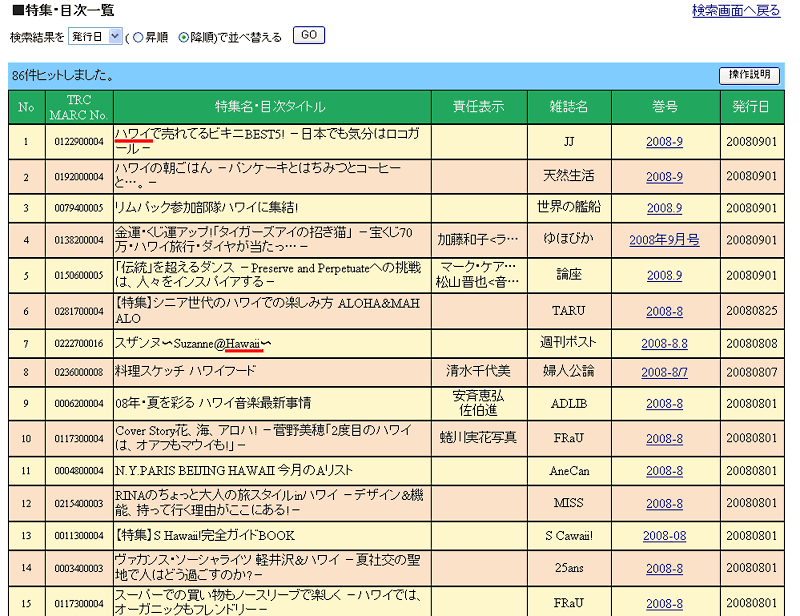
Task: Open the 発行日 sort dropdown
Action: pos(95,37)
